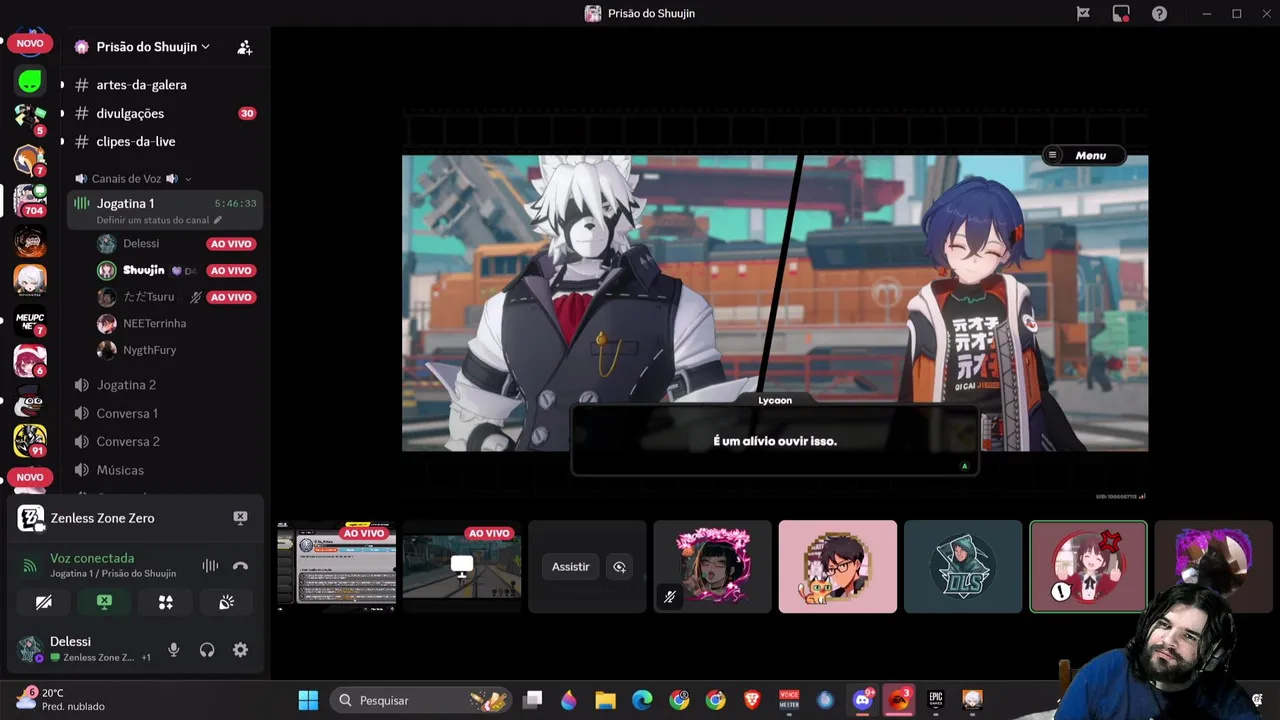The width and height of the screenshot is (1280, 720).
Task: Select user Shuujin in the voice channel
Action: [x=143, y=270]
